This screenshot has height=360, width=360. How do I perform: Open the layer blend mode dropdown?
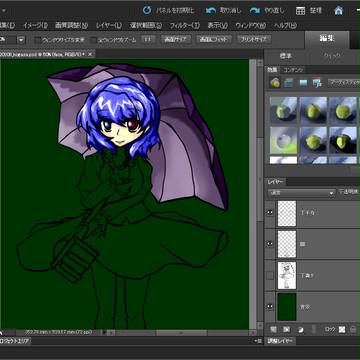[301, 193]
